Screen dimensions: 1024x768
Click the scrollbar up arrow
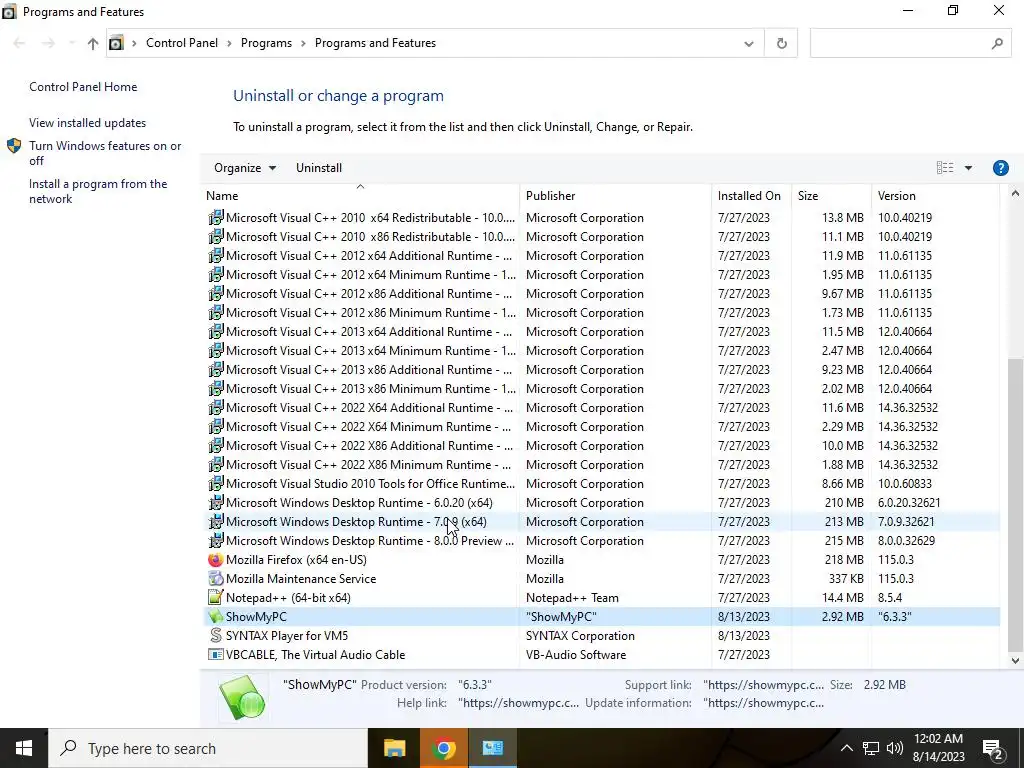tap(1014, 193)
